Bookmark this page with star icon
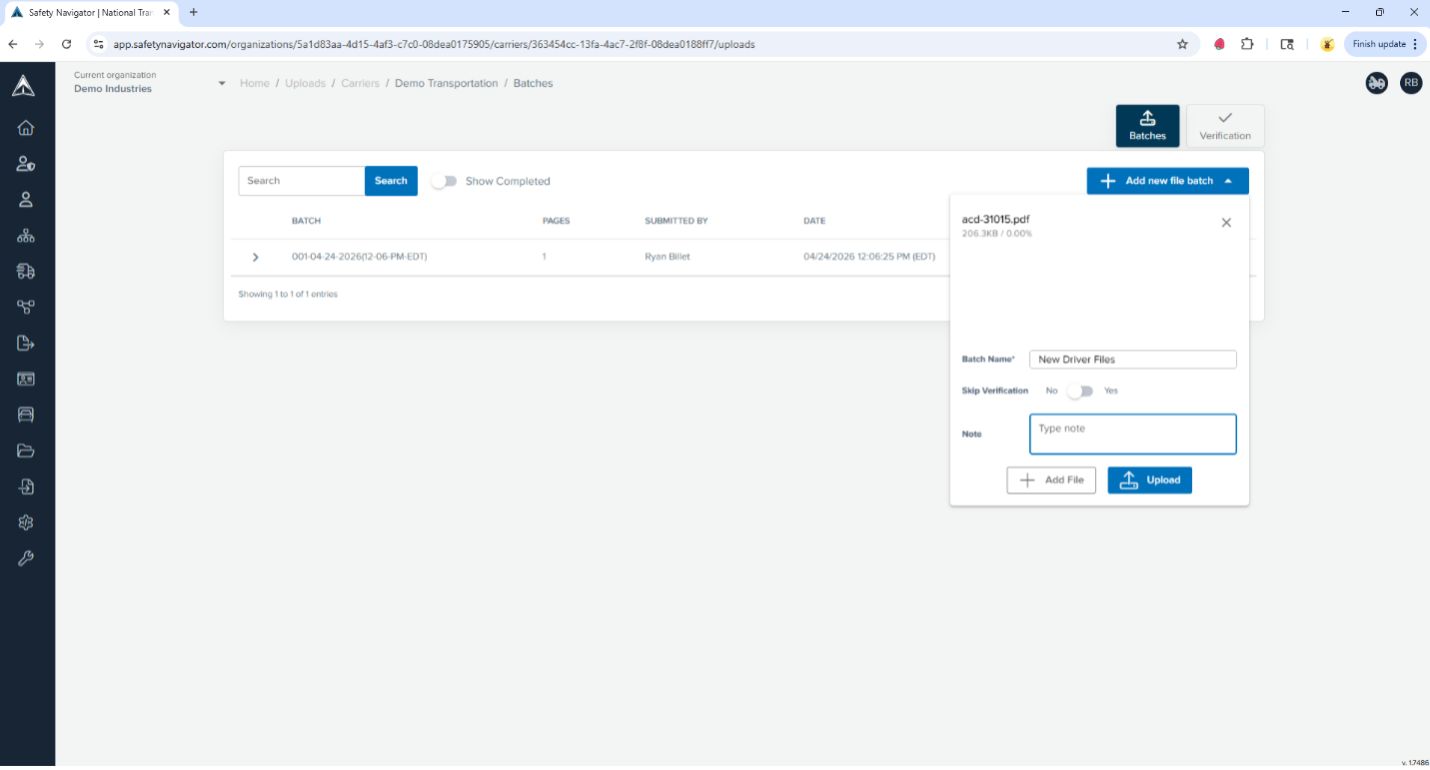 [x=1182, y=44]
